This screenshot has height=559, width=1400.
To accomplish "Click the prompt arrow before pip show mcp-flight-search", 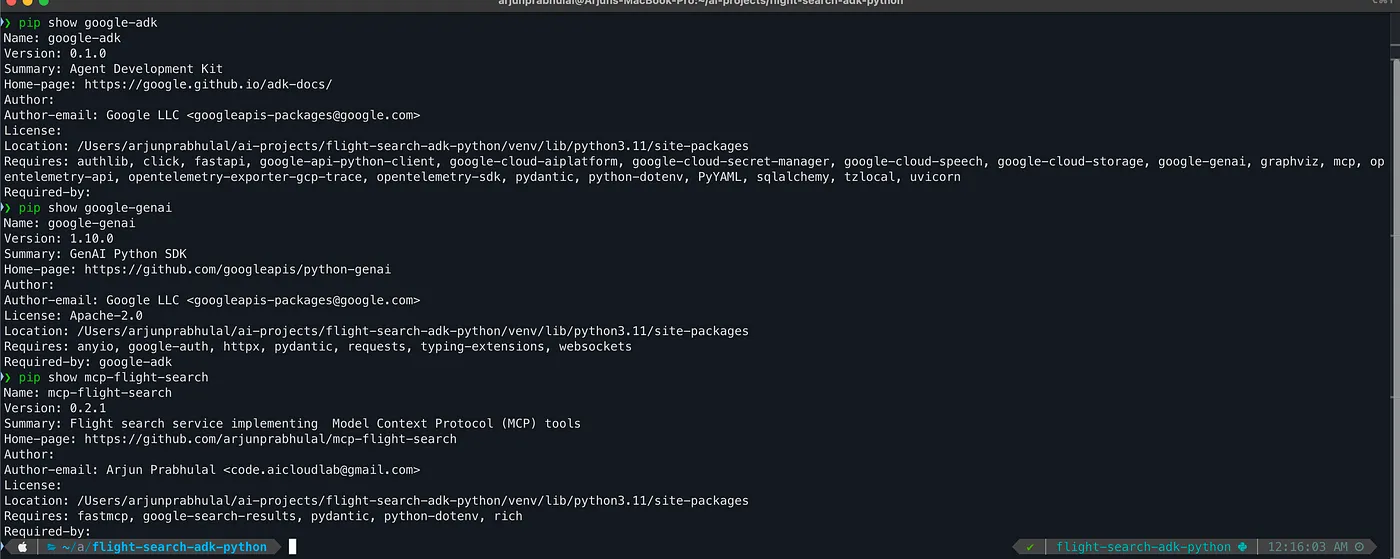I will (5, 377).
